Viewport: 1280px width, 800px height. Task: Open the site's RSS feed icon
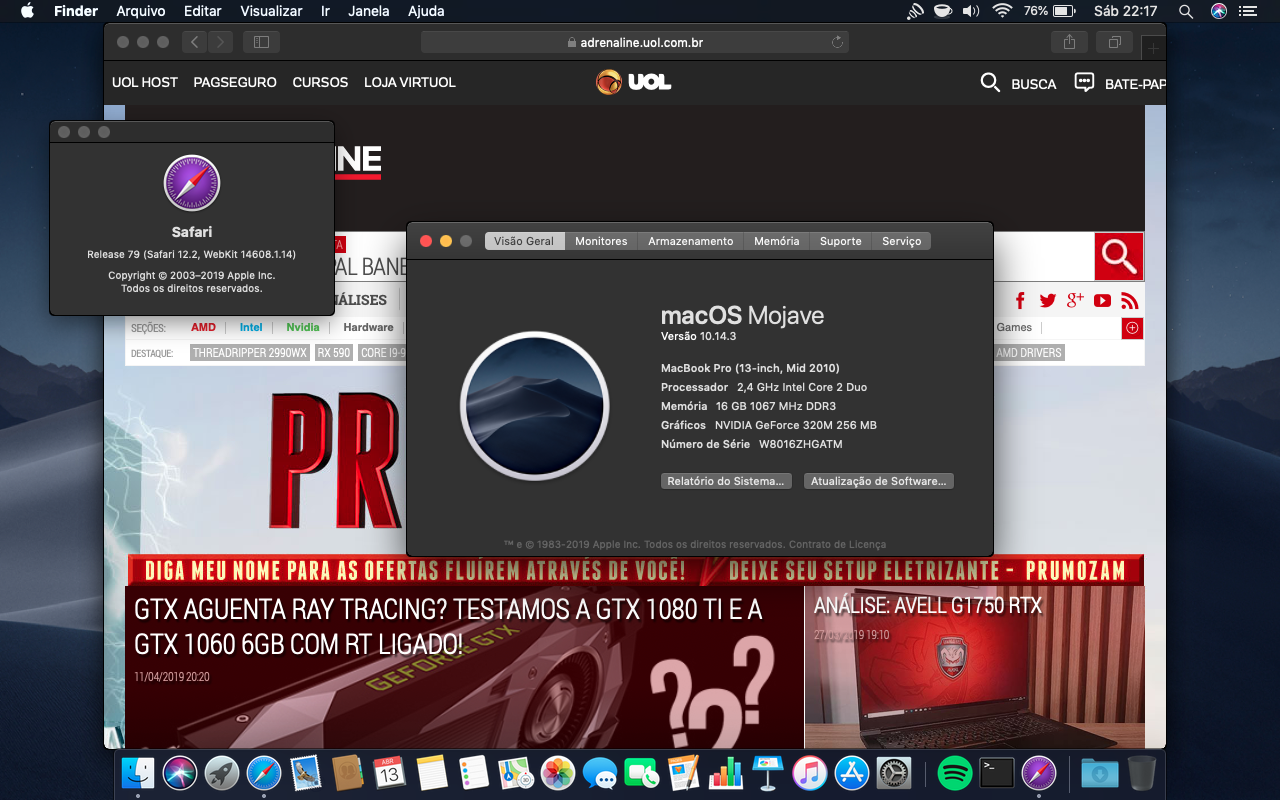(x=1130, y=301)
